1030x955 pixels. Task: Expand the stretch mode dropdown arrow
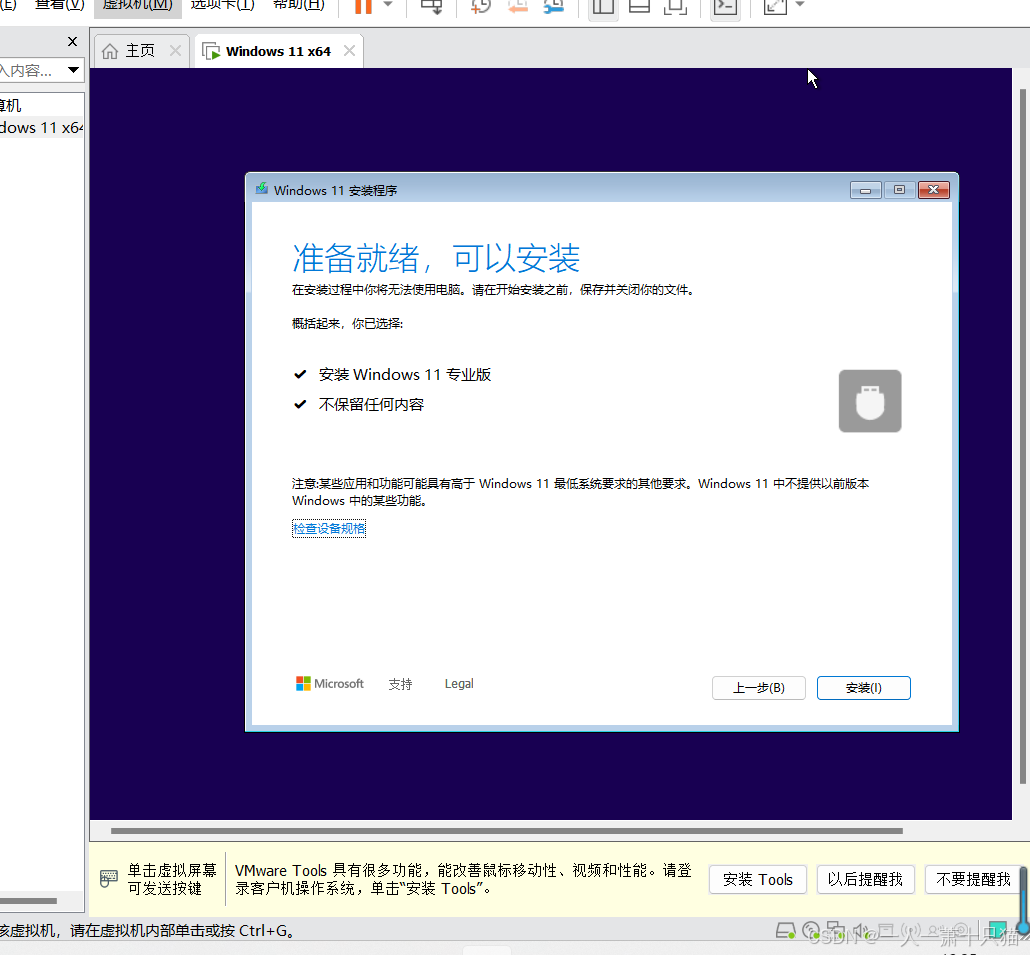pyautogui.click(x=799, y=4)
